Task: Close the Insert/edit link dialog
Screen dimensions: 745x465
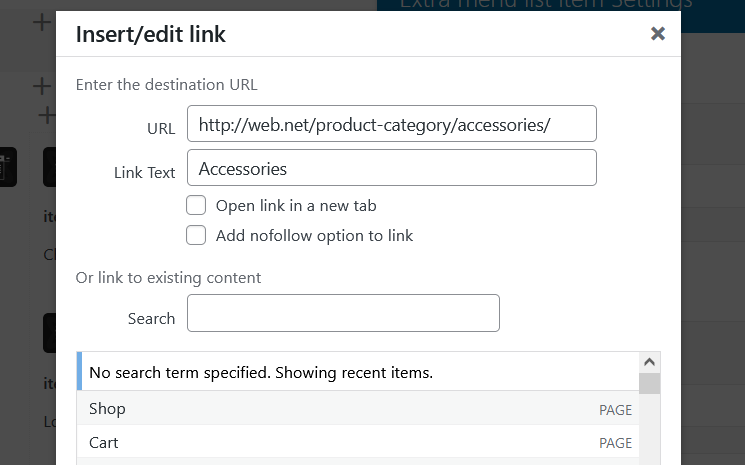Action: tap(657, 34)
